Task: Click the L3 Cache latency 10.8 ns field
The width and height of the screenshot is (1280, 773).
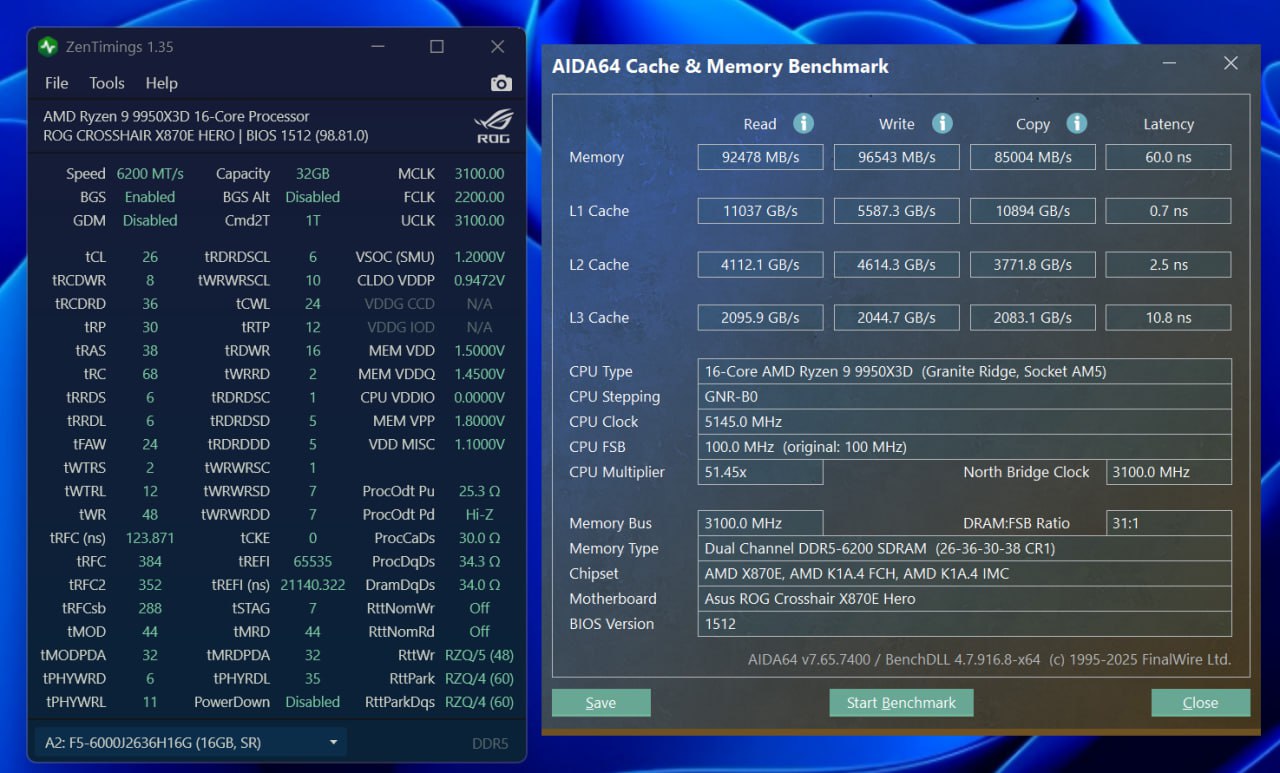Action: [1168, 318]
